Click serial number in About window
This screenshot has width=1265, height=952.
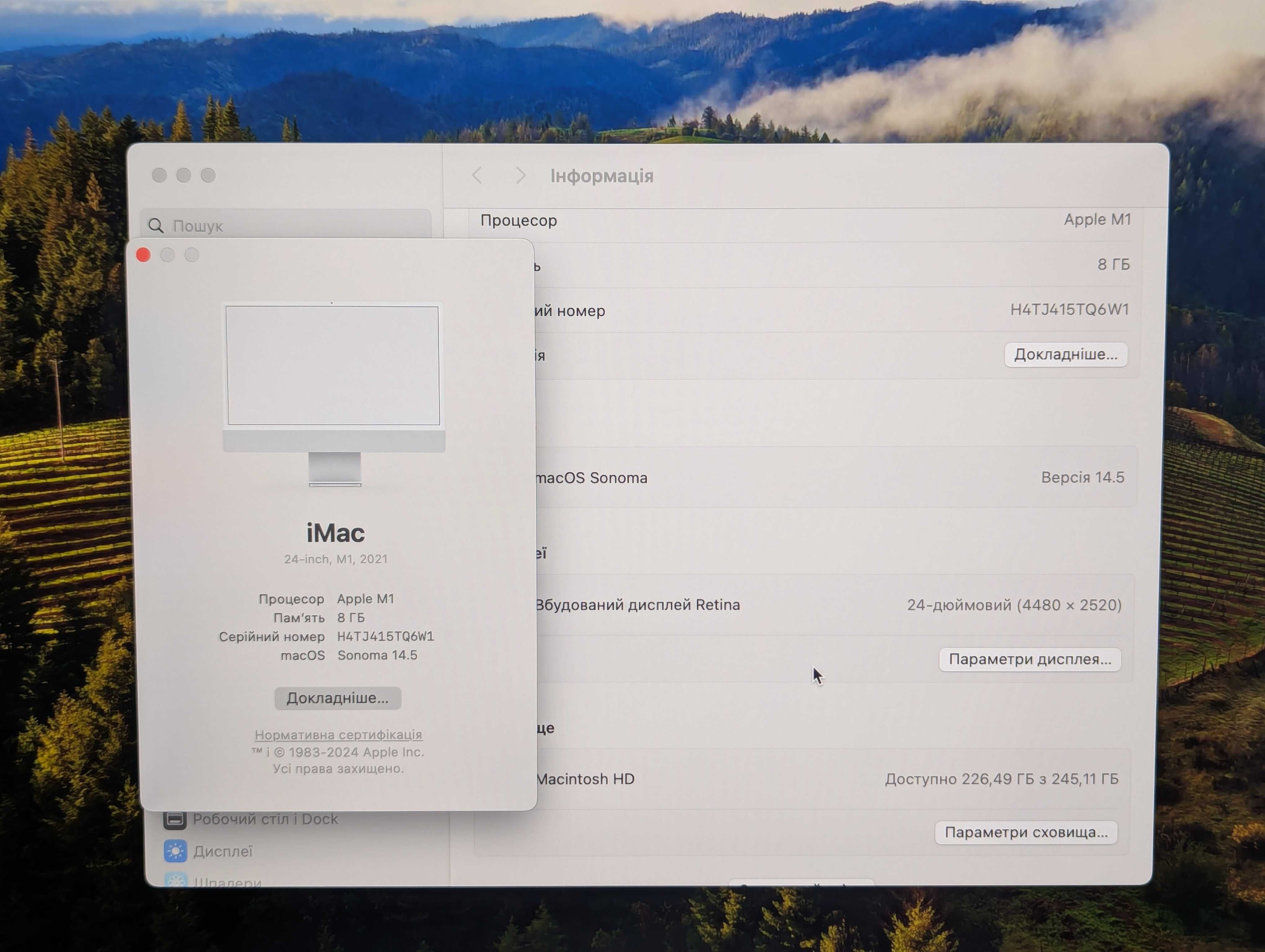tap(385, 636)
